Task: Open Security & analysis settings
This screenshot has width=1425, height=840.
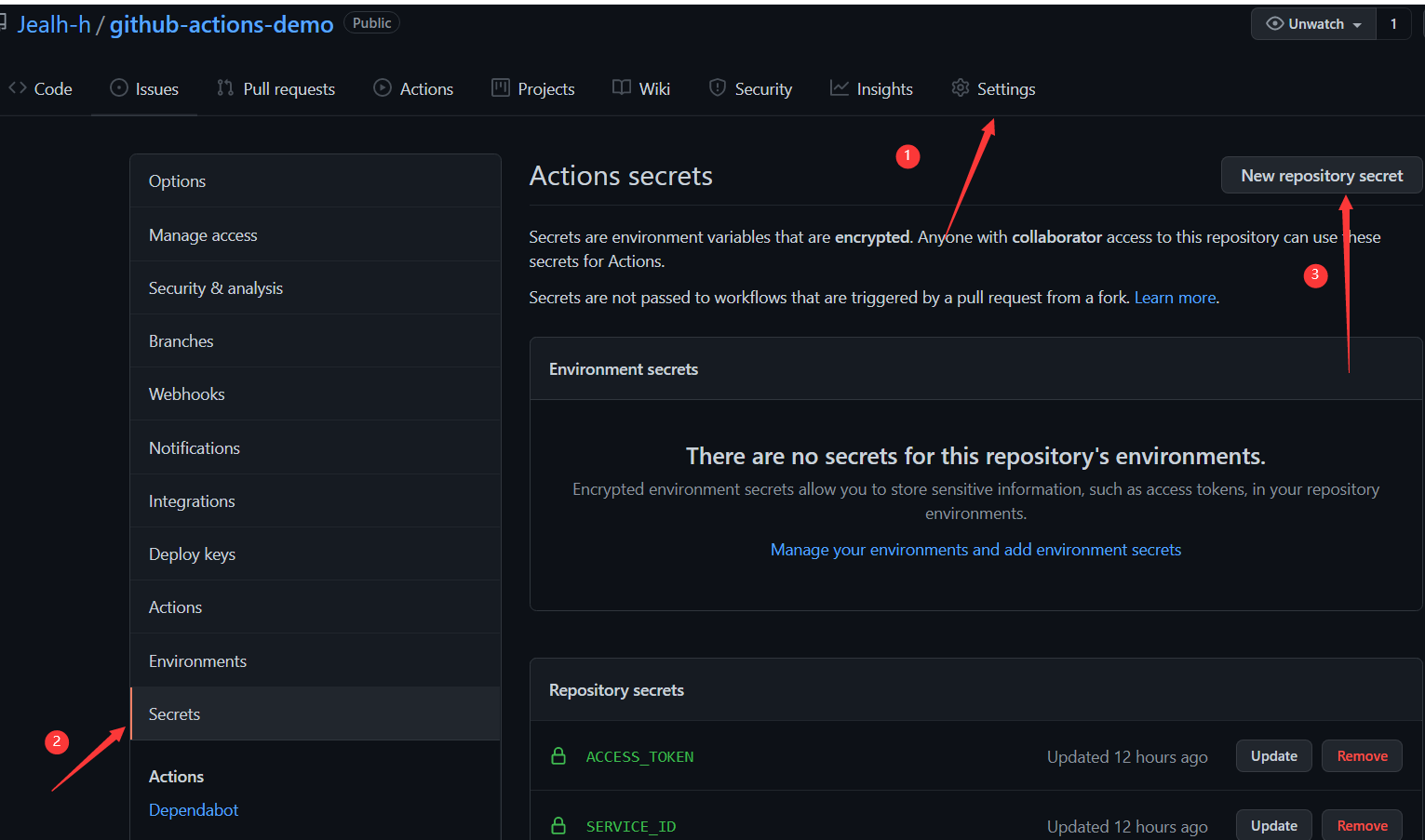Action: [316, 287]
